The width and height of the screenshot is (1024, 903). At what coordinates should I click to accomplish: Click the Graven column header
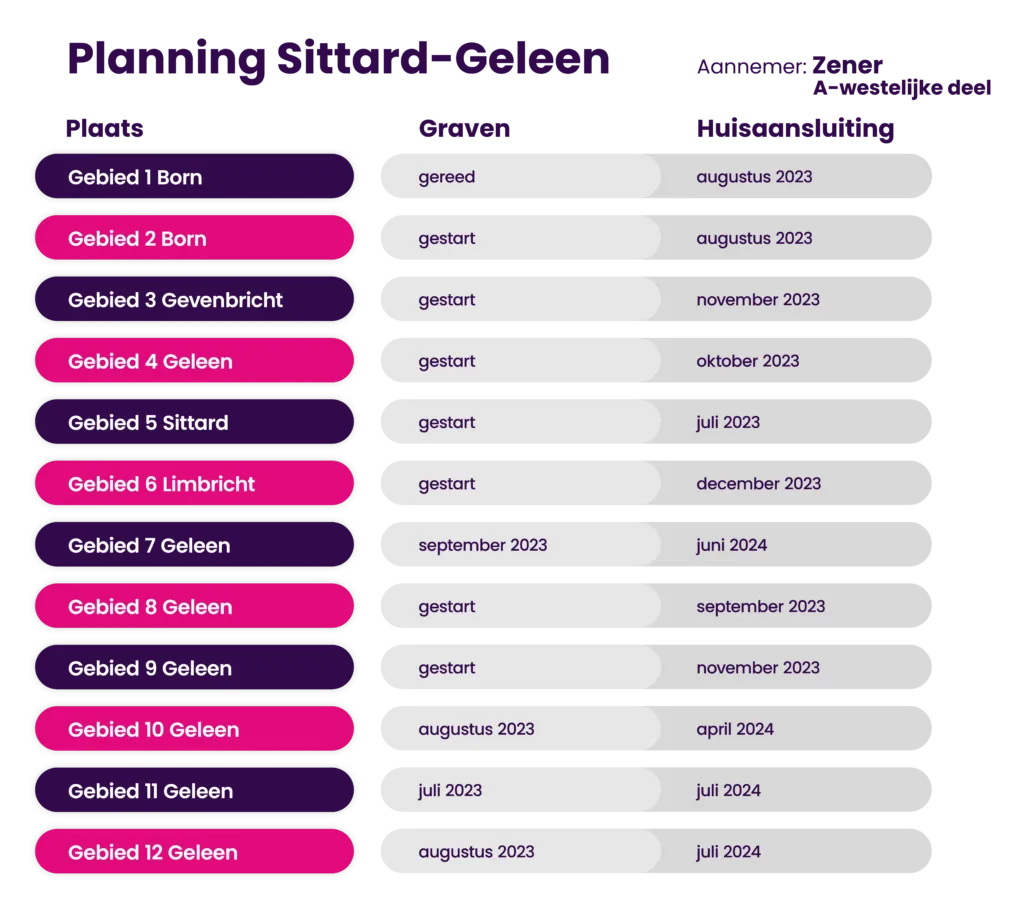464,129
